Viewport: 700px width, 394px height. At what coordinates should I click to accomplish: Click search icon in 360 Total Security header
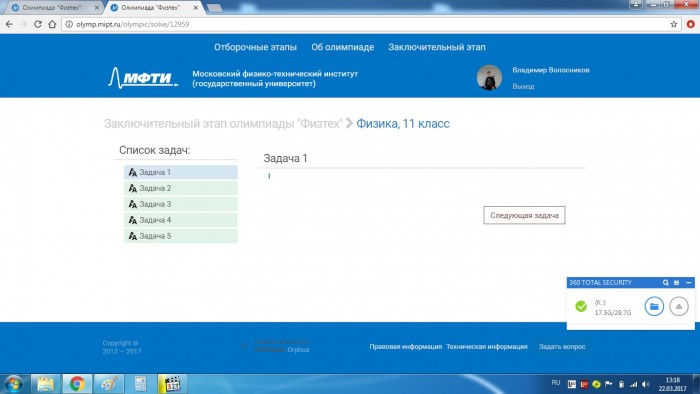pyautogui.click(x=666, y=282)
